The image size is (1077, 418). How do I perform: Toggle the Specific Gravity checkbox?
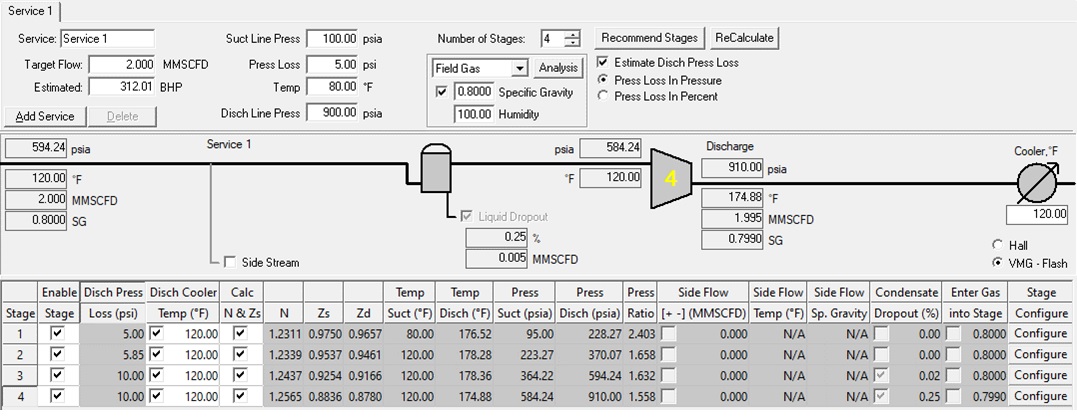(x=441, y=92)
